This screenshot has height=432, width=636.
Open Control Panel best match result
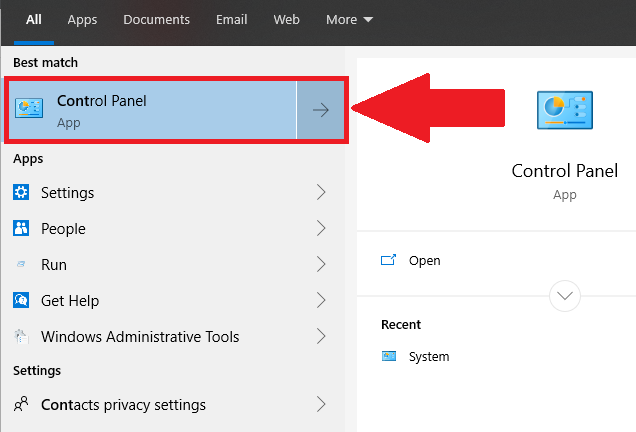[x=153, y=110]
